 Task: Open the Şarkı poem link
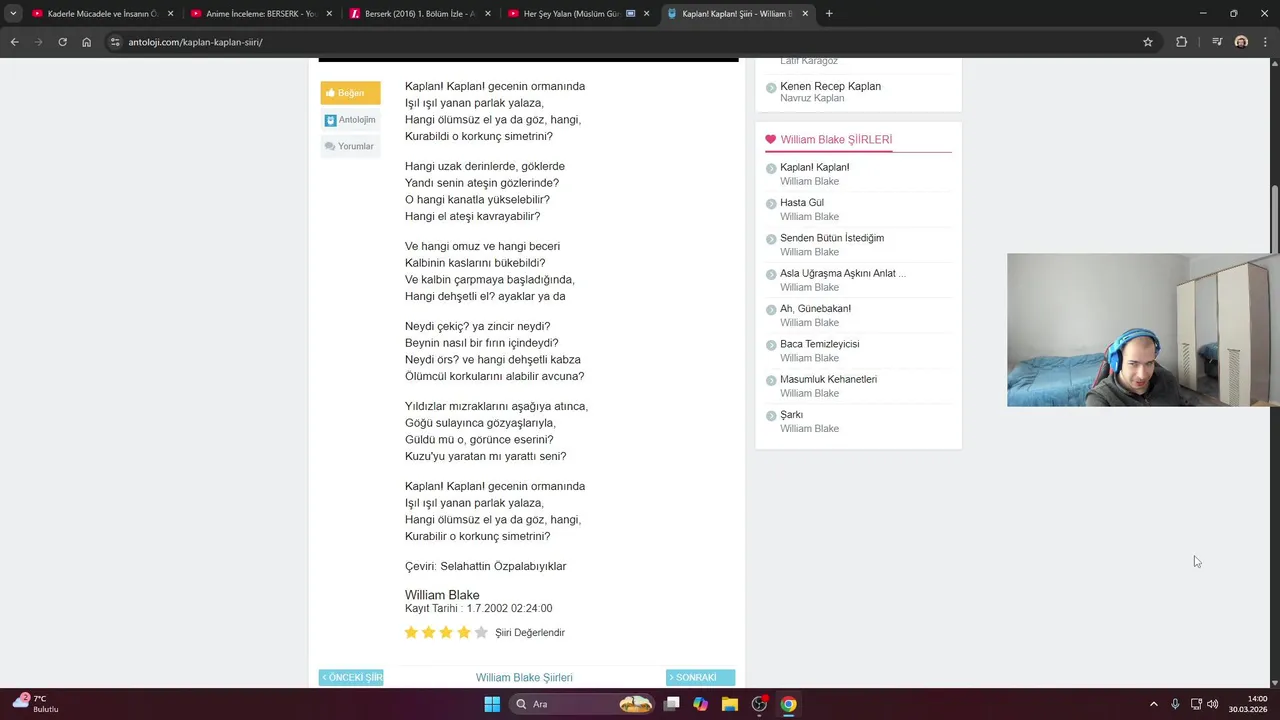click(x=792, y=415)
